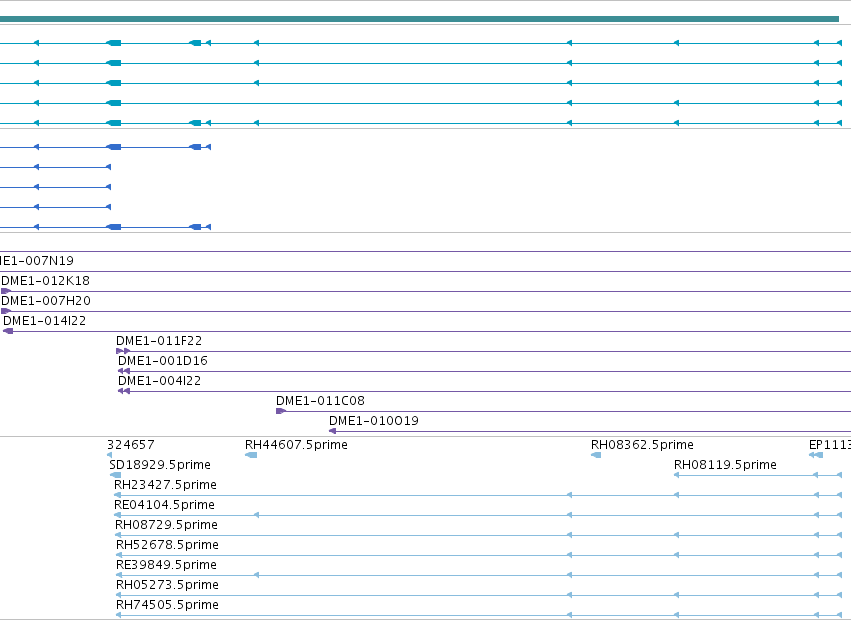Select the teal gene span bar at top
Image resolution: width=851 pixels, height=620 pixels.
(x=419, y=19)
